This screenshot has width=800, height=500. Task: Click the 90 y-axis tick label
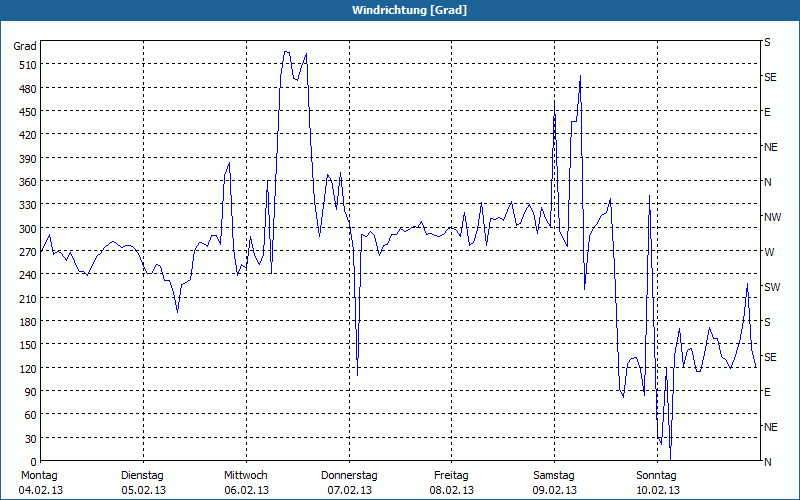[x=30, y=392]
